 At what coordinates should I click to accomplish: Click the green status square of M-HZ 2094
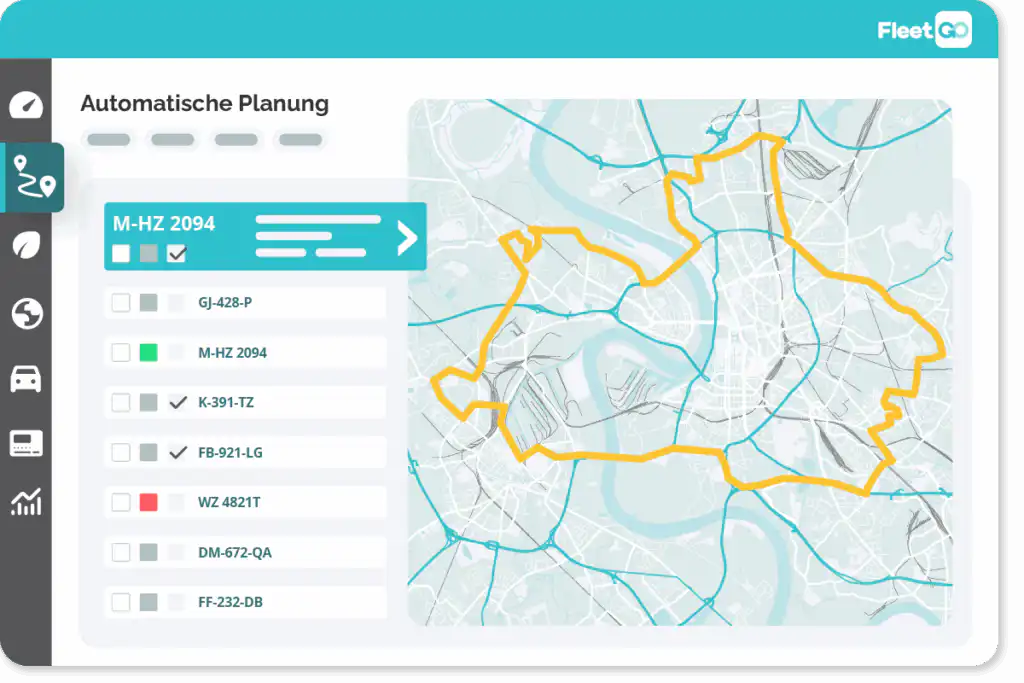(x=149, y=353)
